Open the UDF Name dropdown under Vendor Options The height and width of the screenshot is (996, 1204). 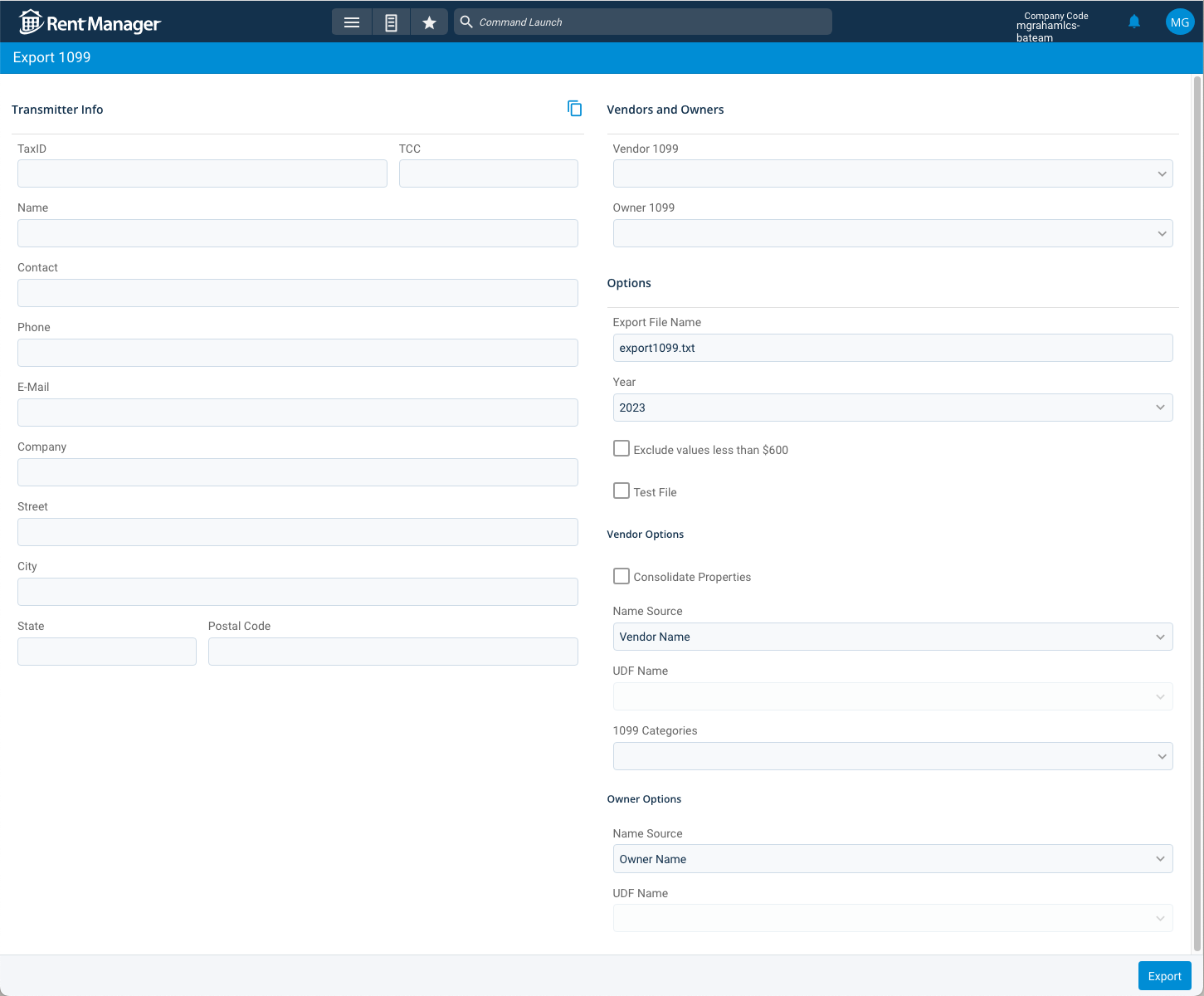click(893, 696)
